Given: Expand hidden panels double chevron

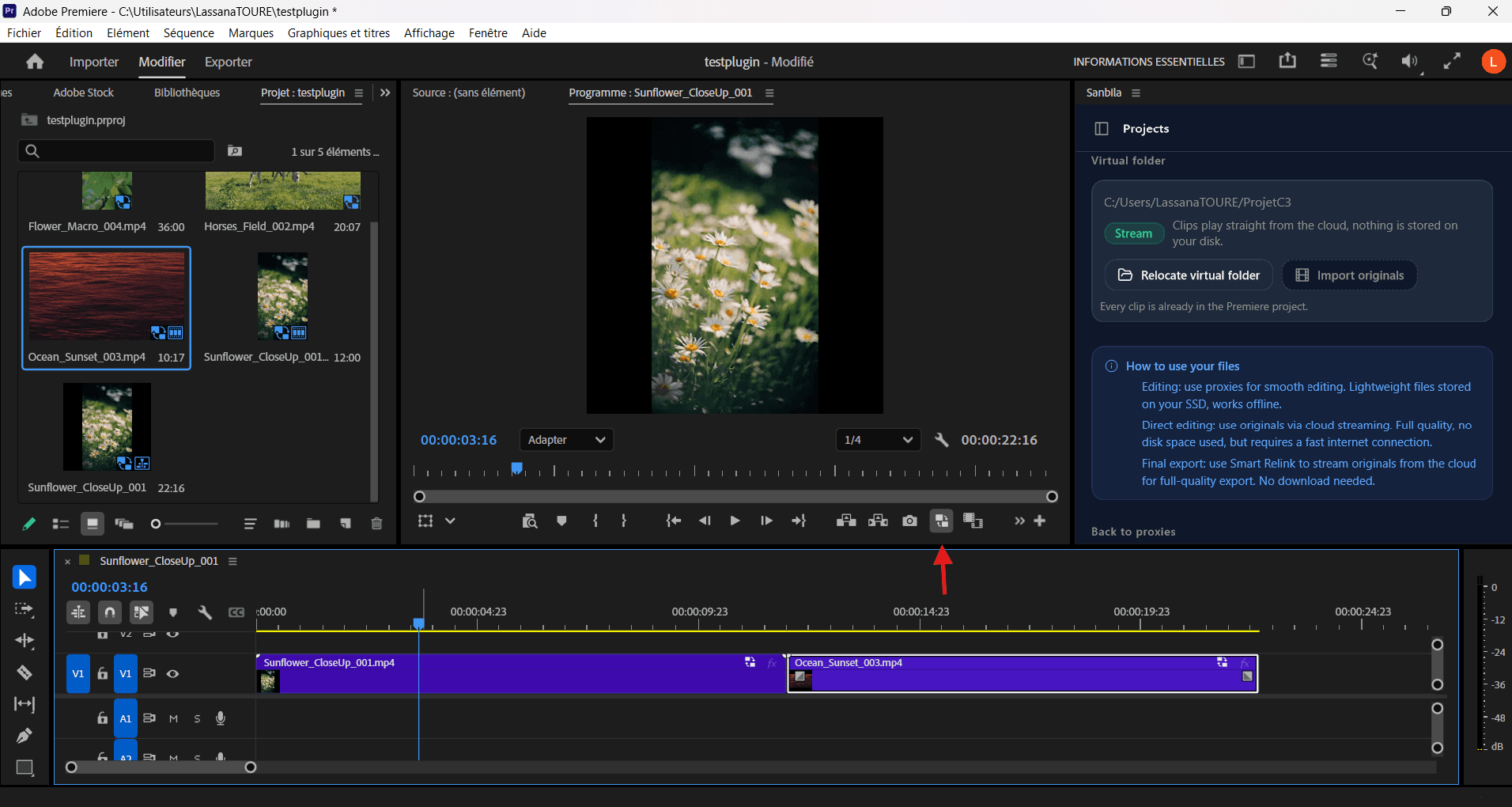Looking at the screenshot, I should pos(385,93).
